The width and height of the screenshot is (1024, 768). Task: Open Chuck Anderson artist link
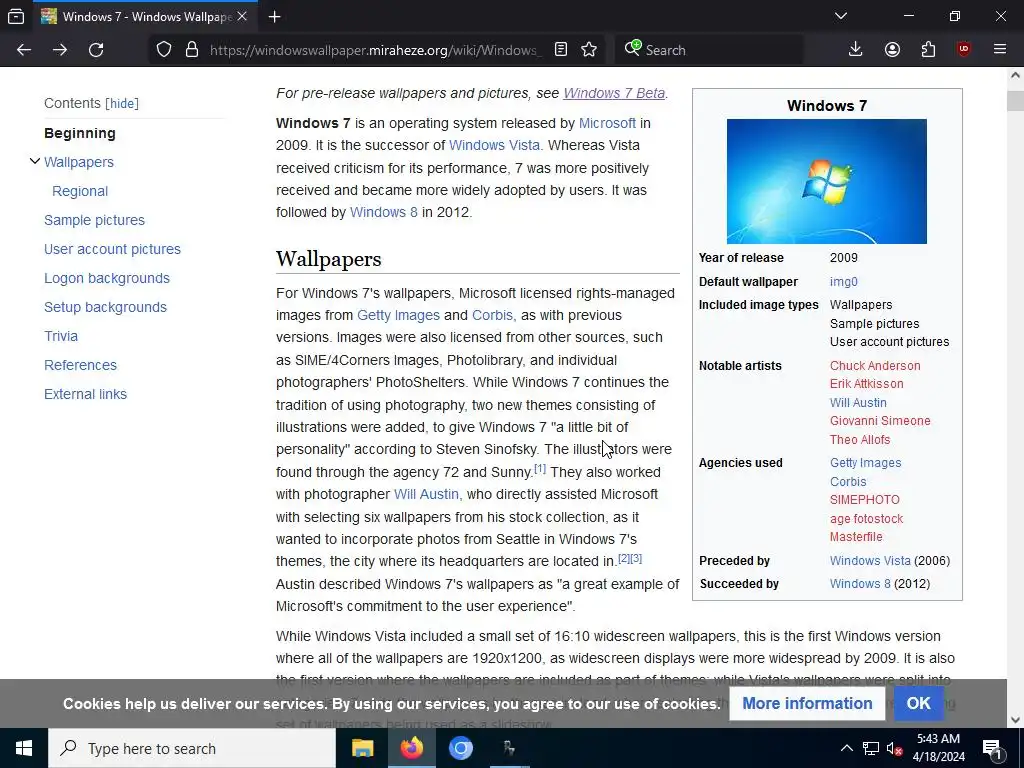point(875,366)
